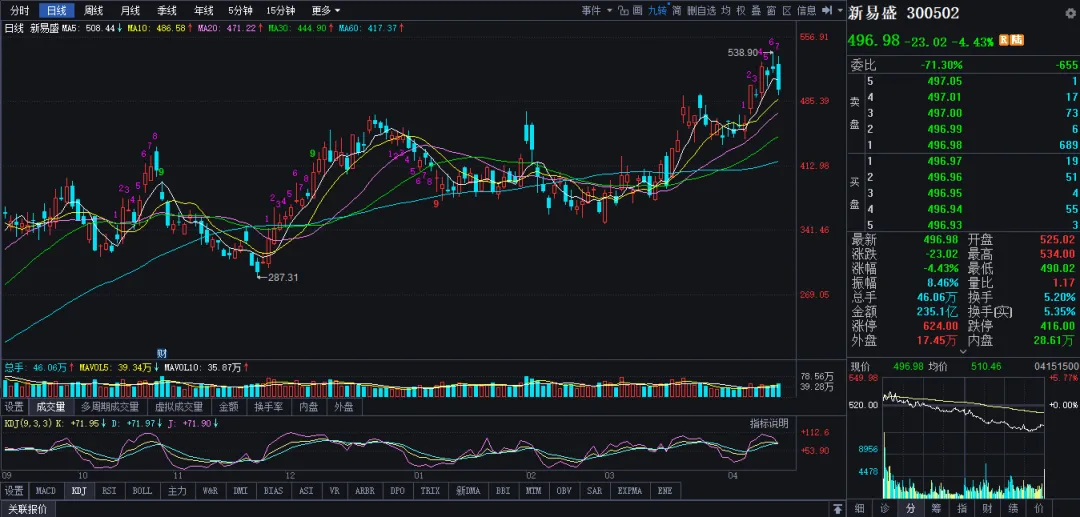Select the 成交量 volume tab
The image size is (1080, 517).
tap(50, 407)
